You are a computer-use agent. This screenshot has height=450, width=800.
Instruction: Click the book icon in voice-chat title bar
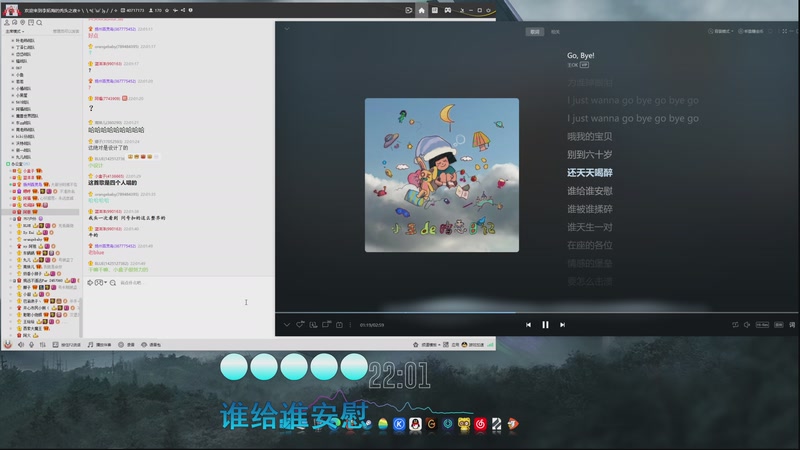click(x=435, y=10)
